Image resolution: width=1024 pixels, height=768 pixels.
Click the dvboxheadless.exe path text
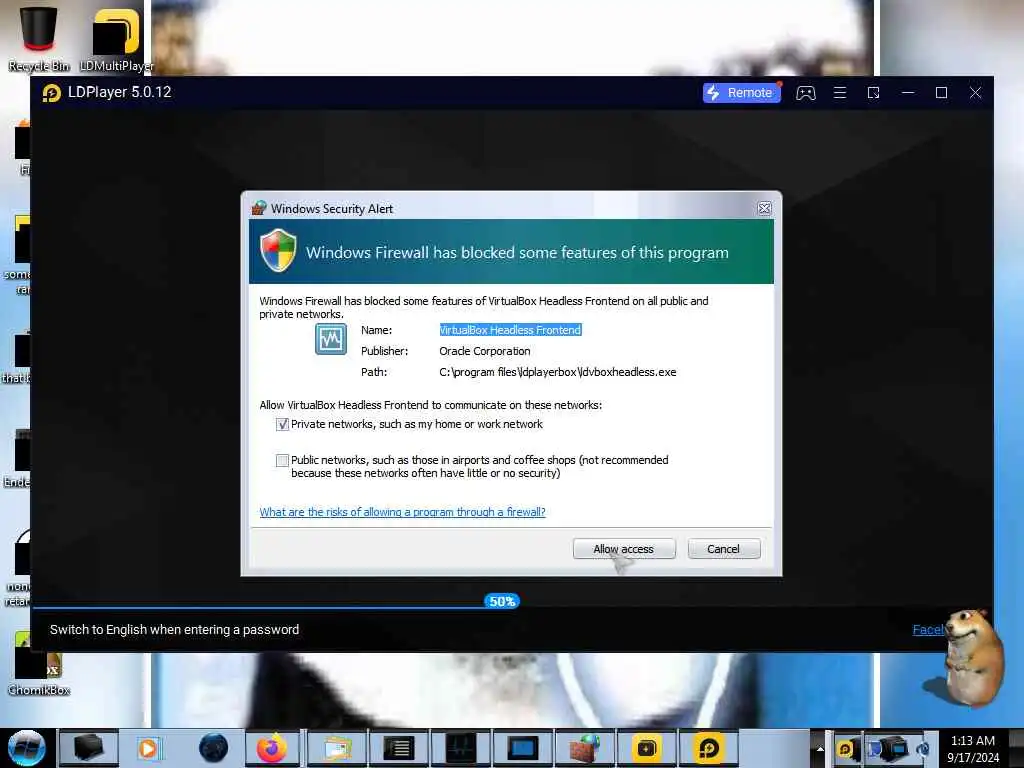[x=558, y=372]
